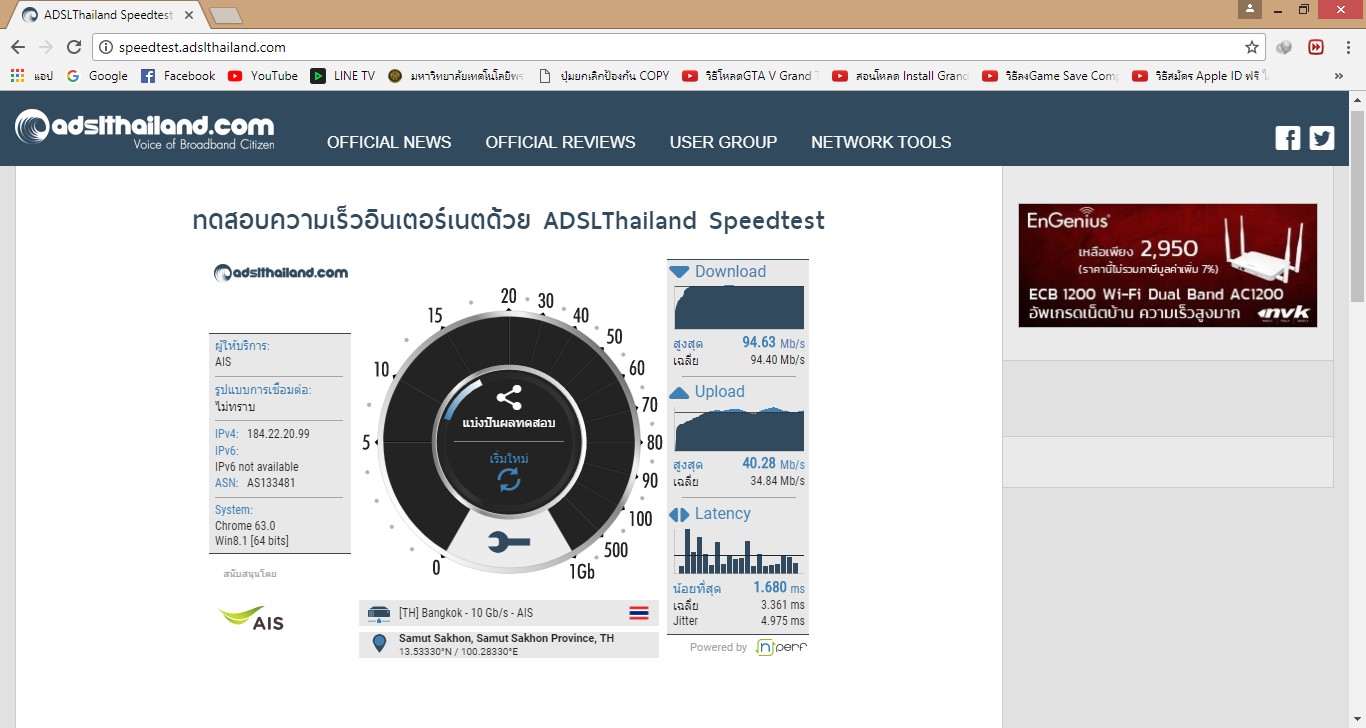This screenshot has height=728, width=1366.
Task: Open the Apple ID bookmark
Action: click(1200, 76)
